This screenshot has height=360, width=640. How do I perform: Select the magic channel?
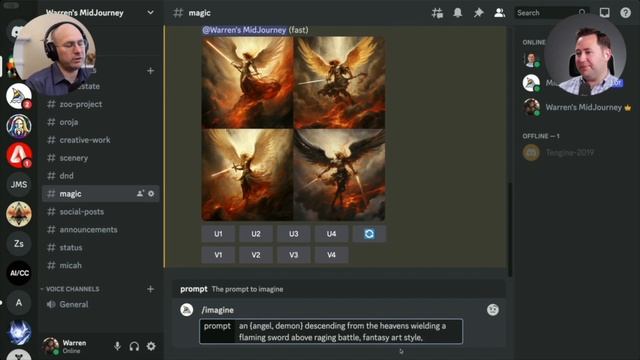100,194
